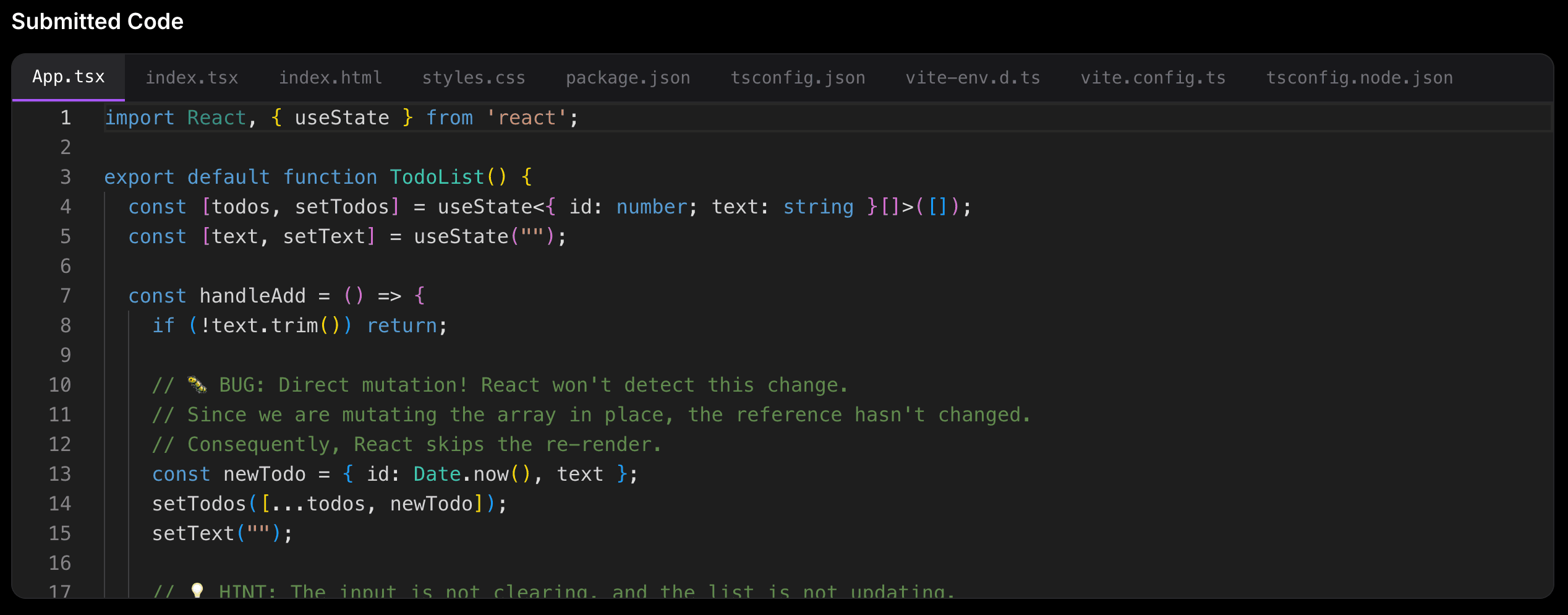Click the handleAdd declaration on line 7

(253, 295)
